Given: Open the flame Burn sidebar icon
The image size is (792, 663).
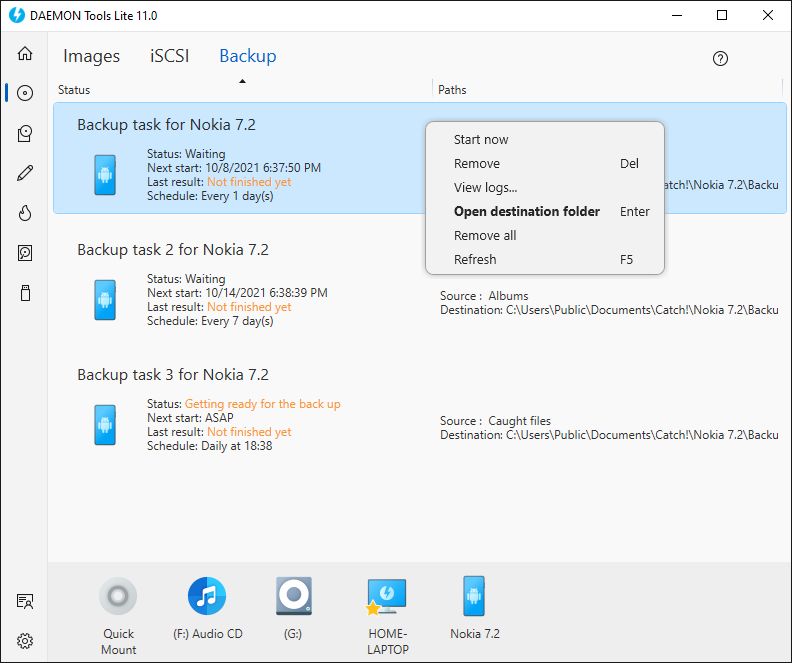Looking at the screenshot, I should (25, 213).
